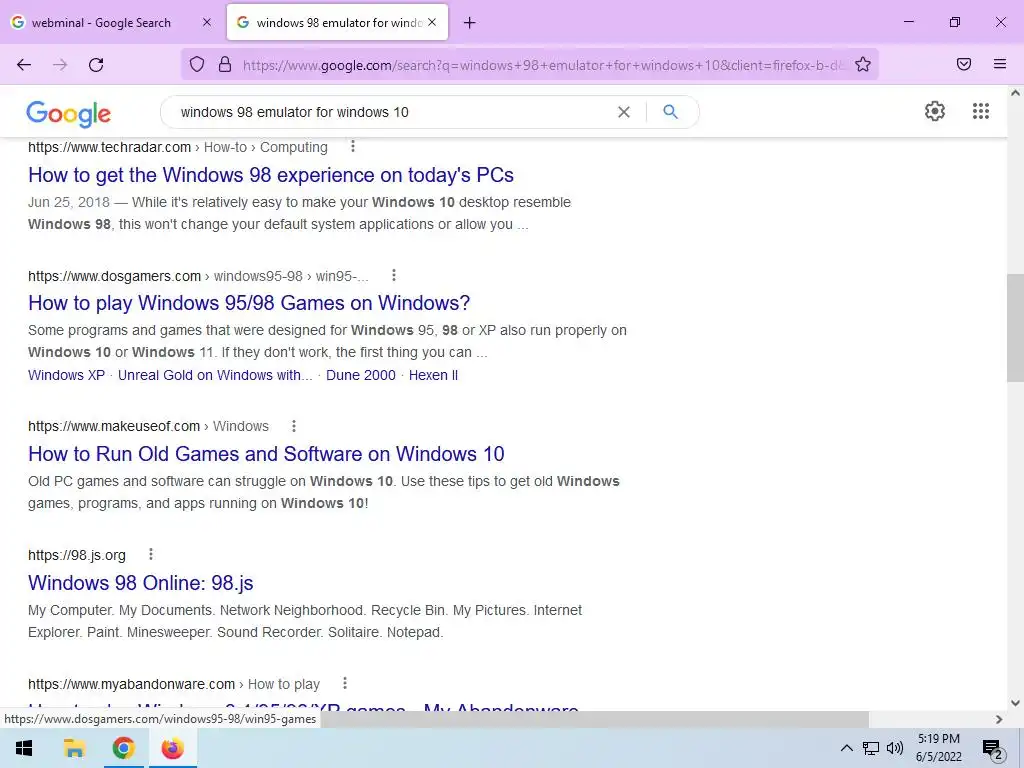Open the notification center icon

(x=993, y=749)
